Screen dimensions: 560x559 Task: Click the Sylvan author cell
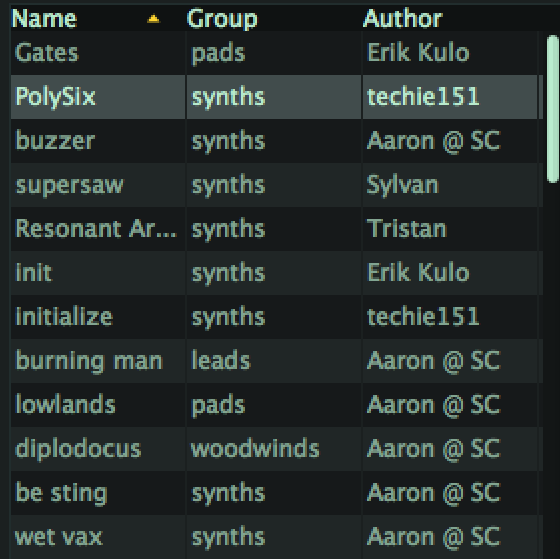(450, 185)
